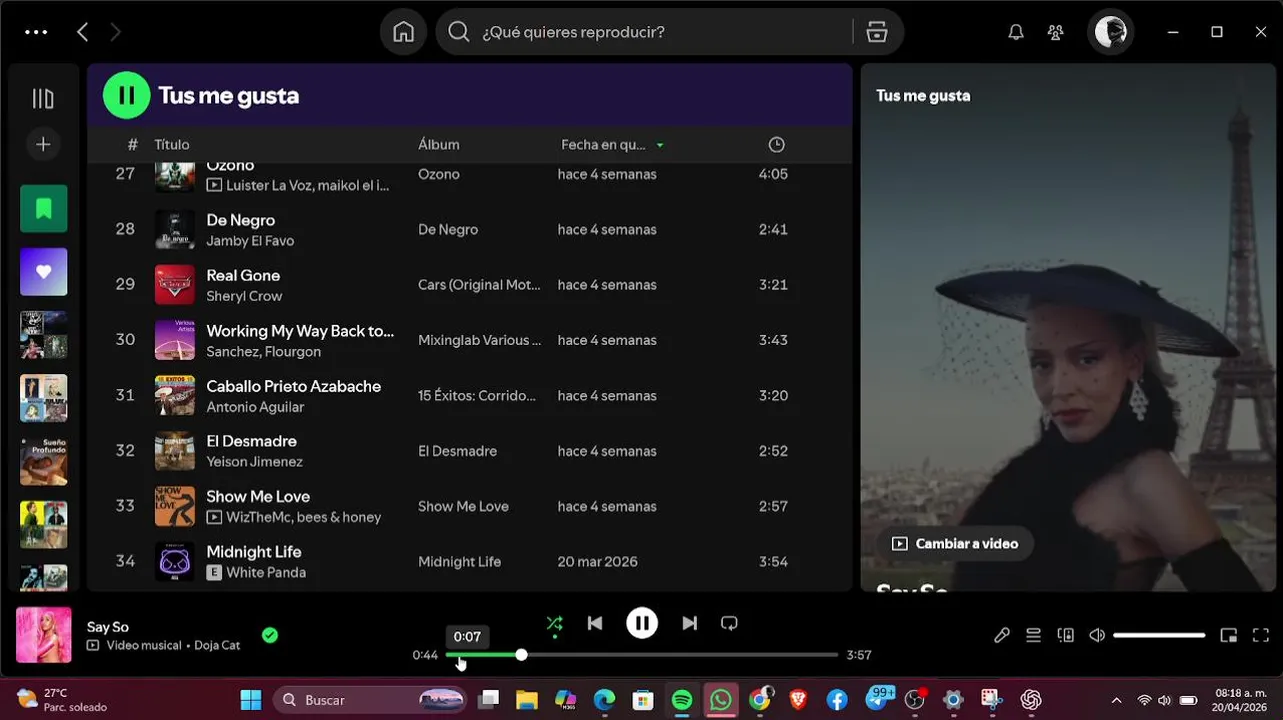This screenshot has height=720, width=1283.
Task: Open File Explorer from the taskbar
Action: coord(527,700)
